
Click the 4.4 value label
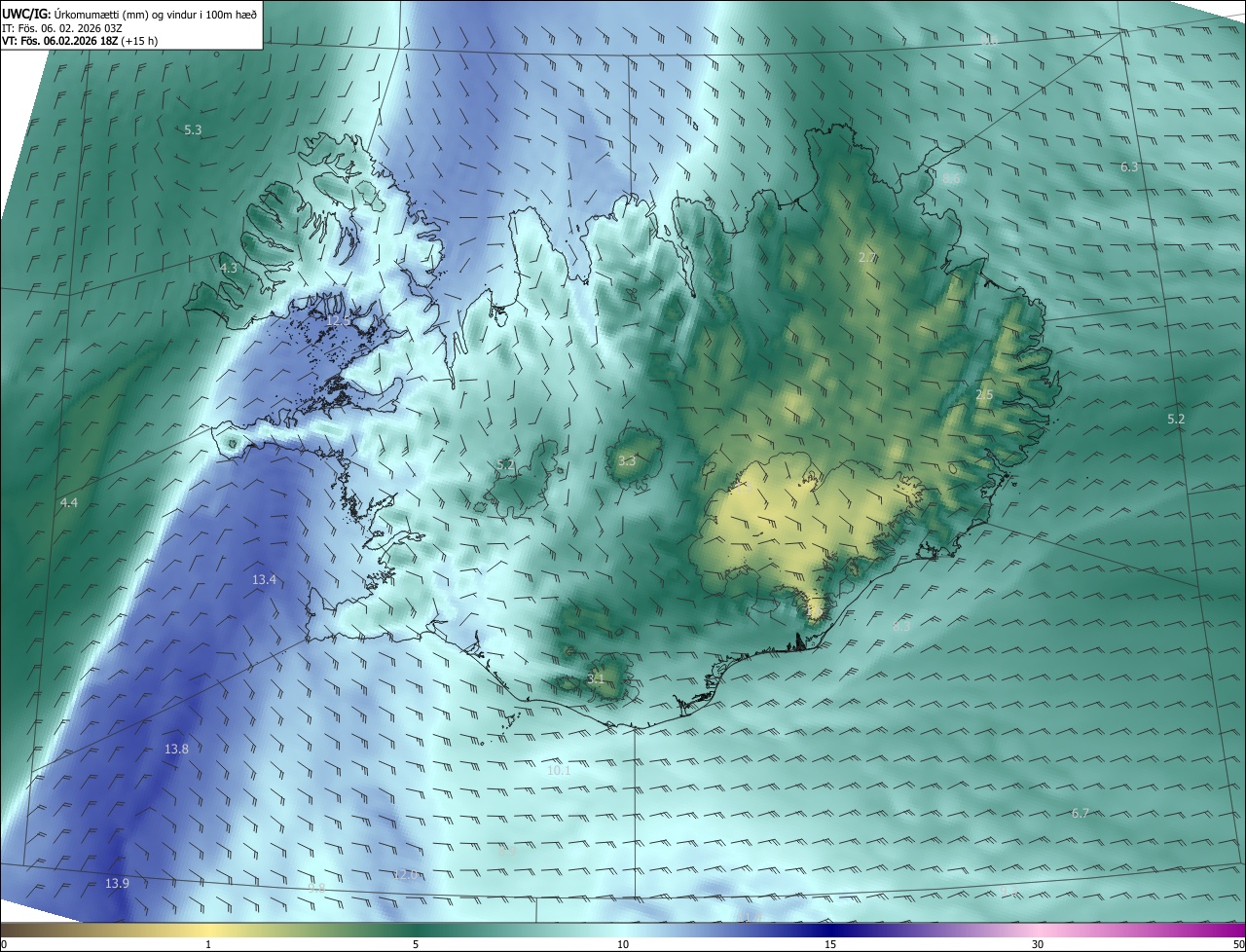pos(68,502)
